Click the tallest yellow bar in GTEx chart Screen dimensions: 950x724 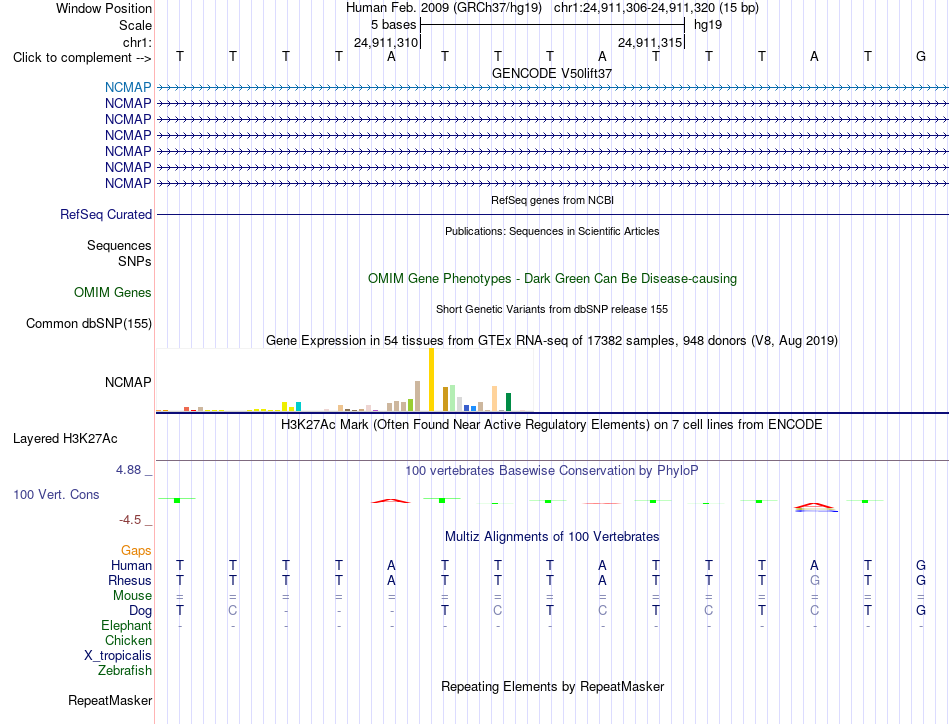click(x=431, y=380)
